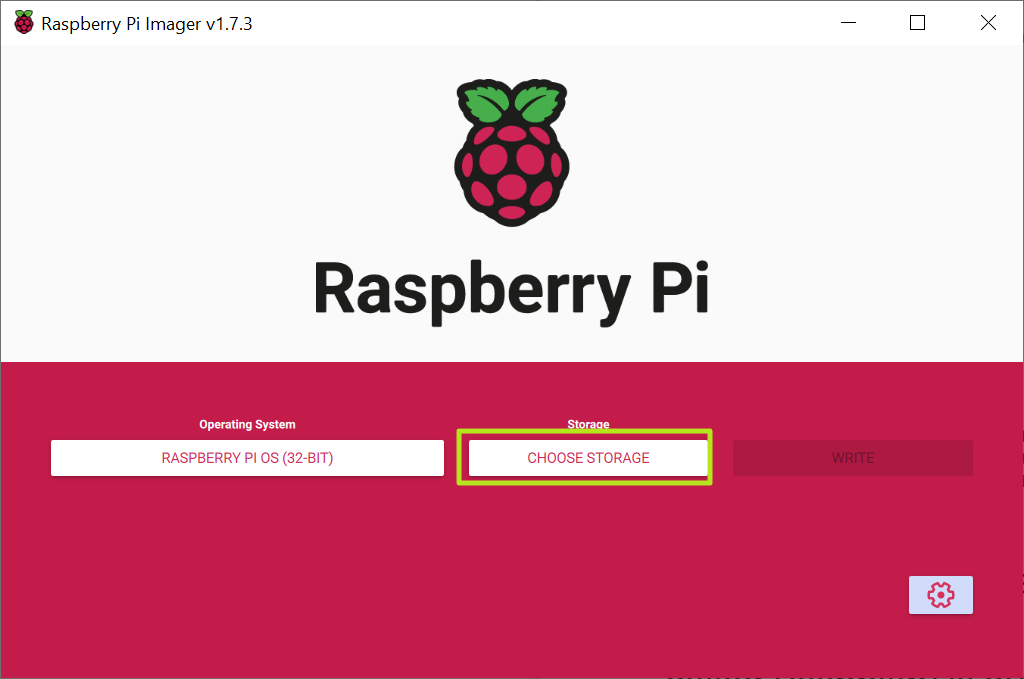The width and height of the screenshot is (1024, 679).
Task: Click the disabled WRITE button
Action: click(x=852, y=457)
